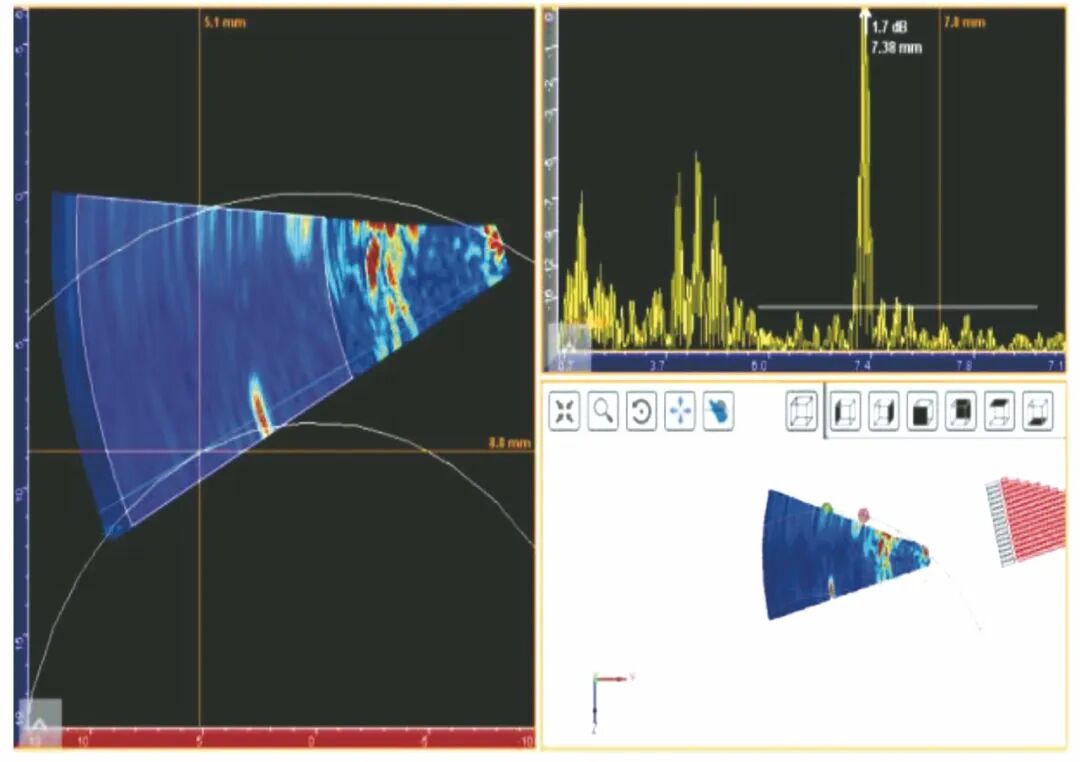Select the white gate line in A-scan
Screen dimensions: 1080x762
tap(897, 307)
